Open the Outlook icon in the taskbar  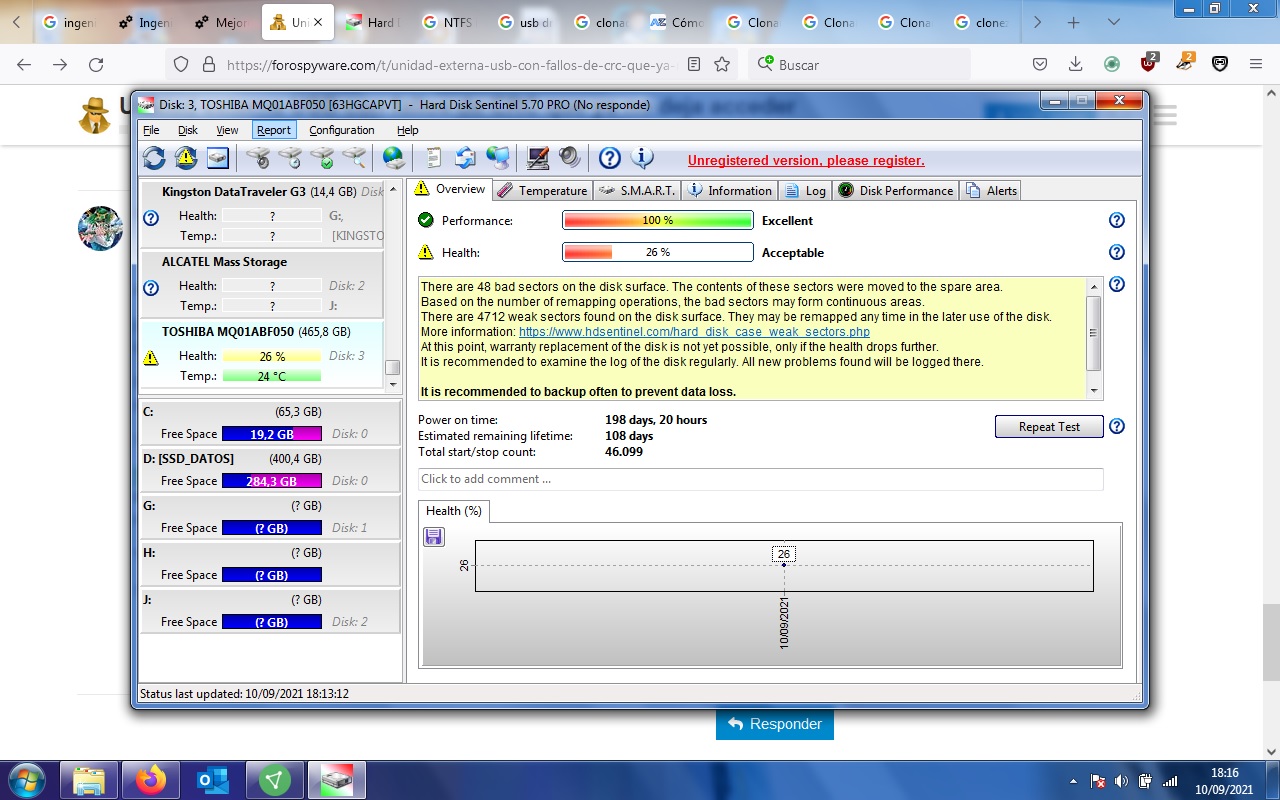[x=213, y=780]
